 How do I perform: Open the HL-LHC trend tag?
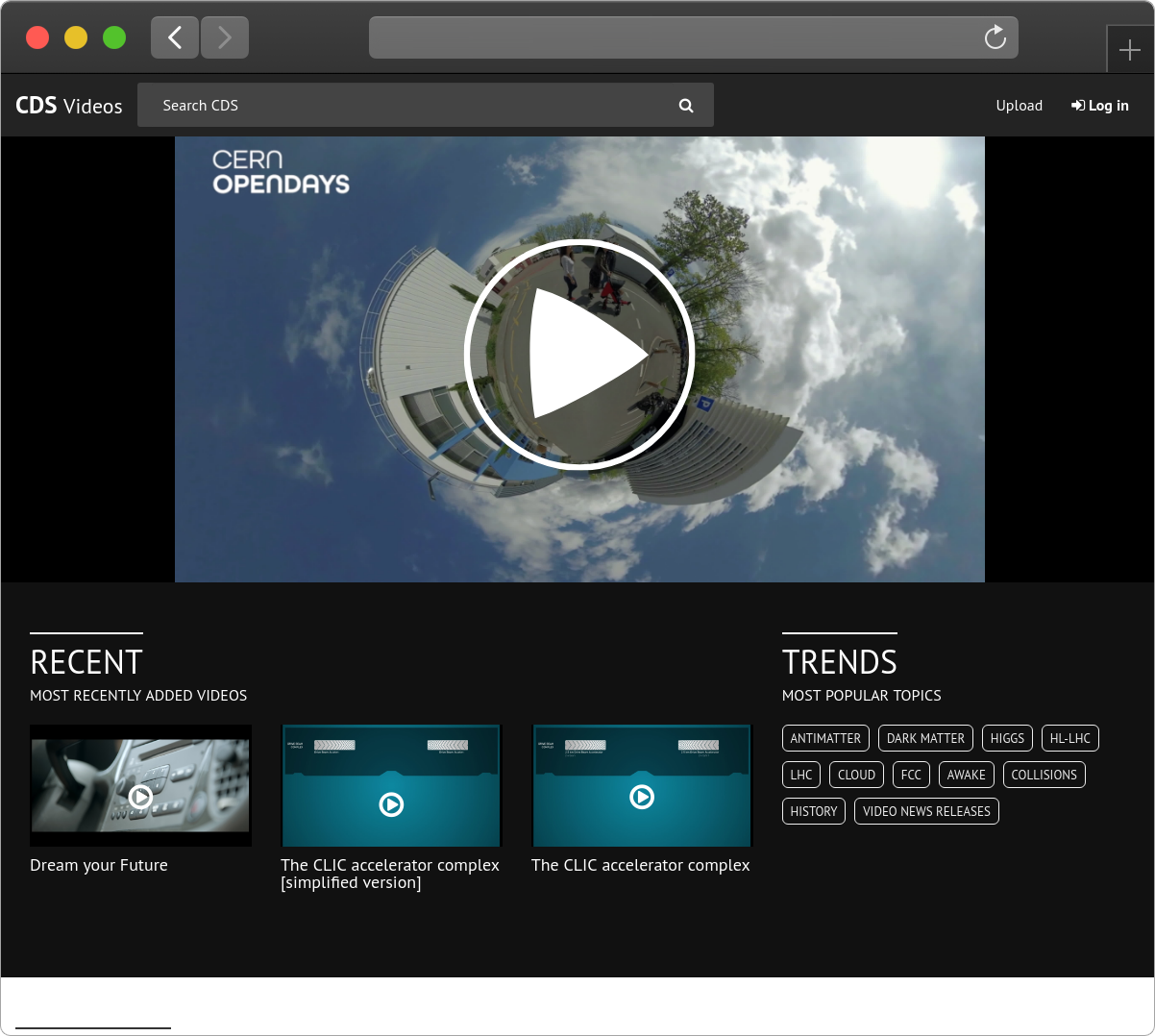[1069, 738]
